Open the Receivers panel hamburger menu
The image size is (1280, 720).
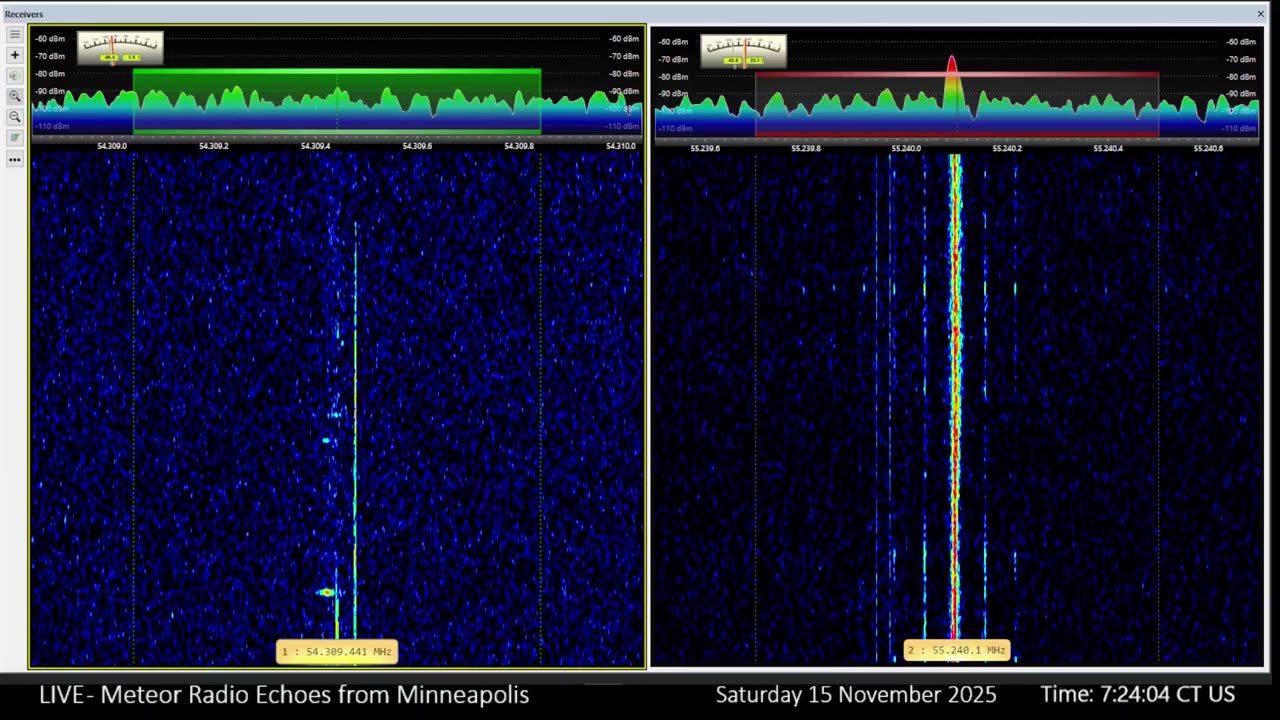point(14,34)
